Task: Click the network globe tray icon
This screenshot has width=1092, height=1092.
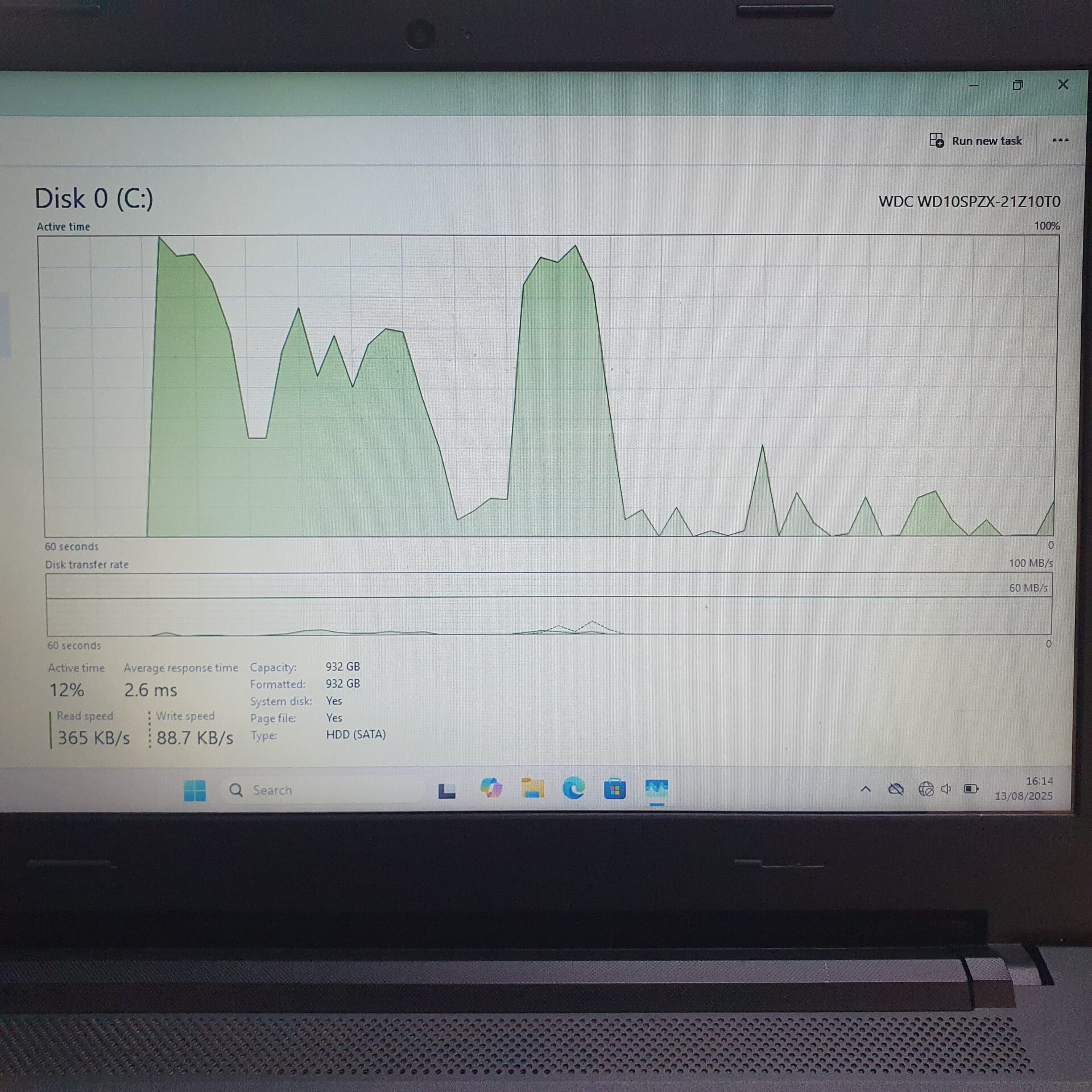Action: pyautogui.click(x=926, y=789)
